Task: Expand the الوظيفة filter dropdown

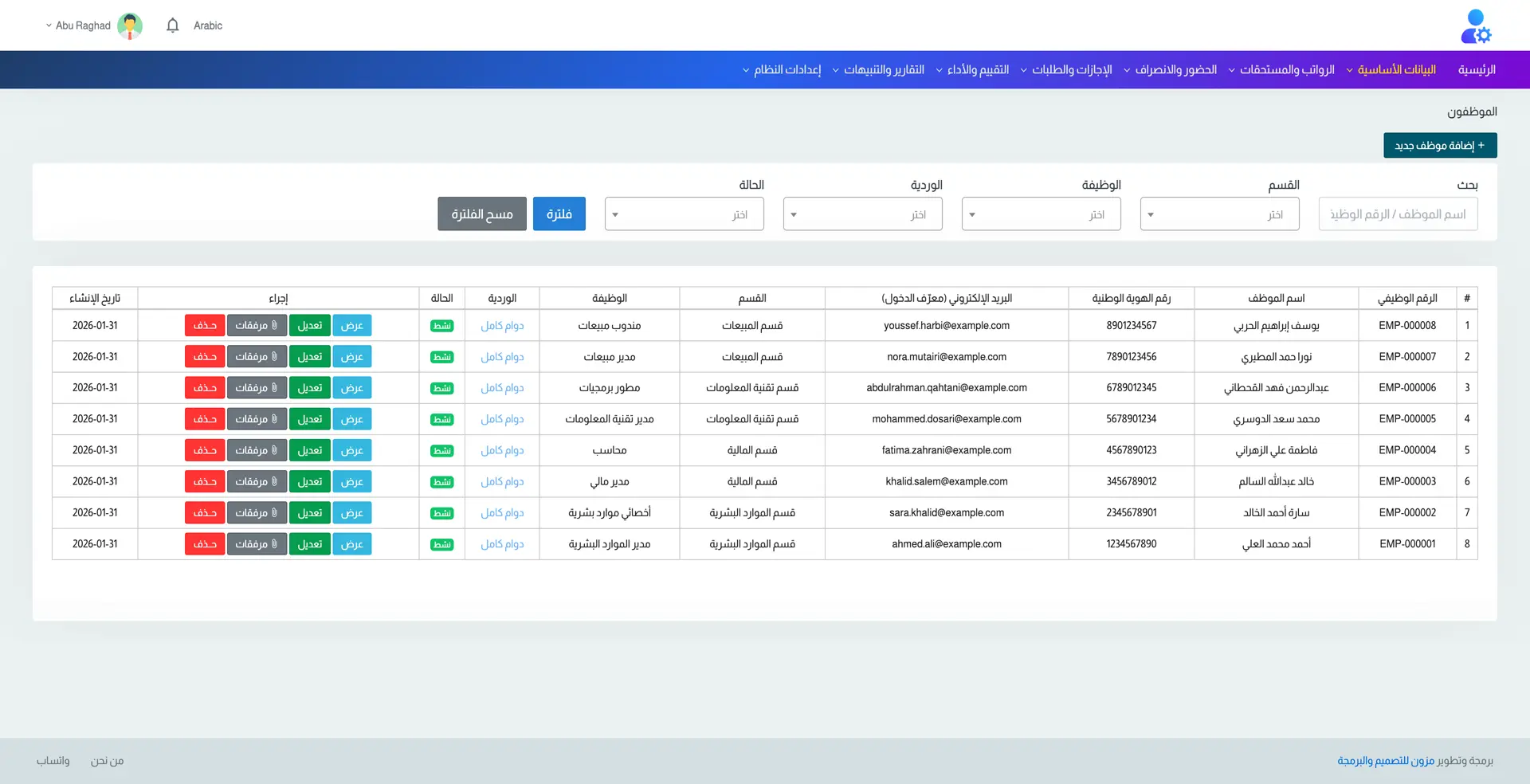Action: point(1041,214)
